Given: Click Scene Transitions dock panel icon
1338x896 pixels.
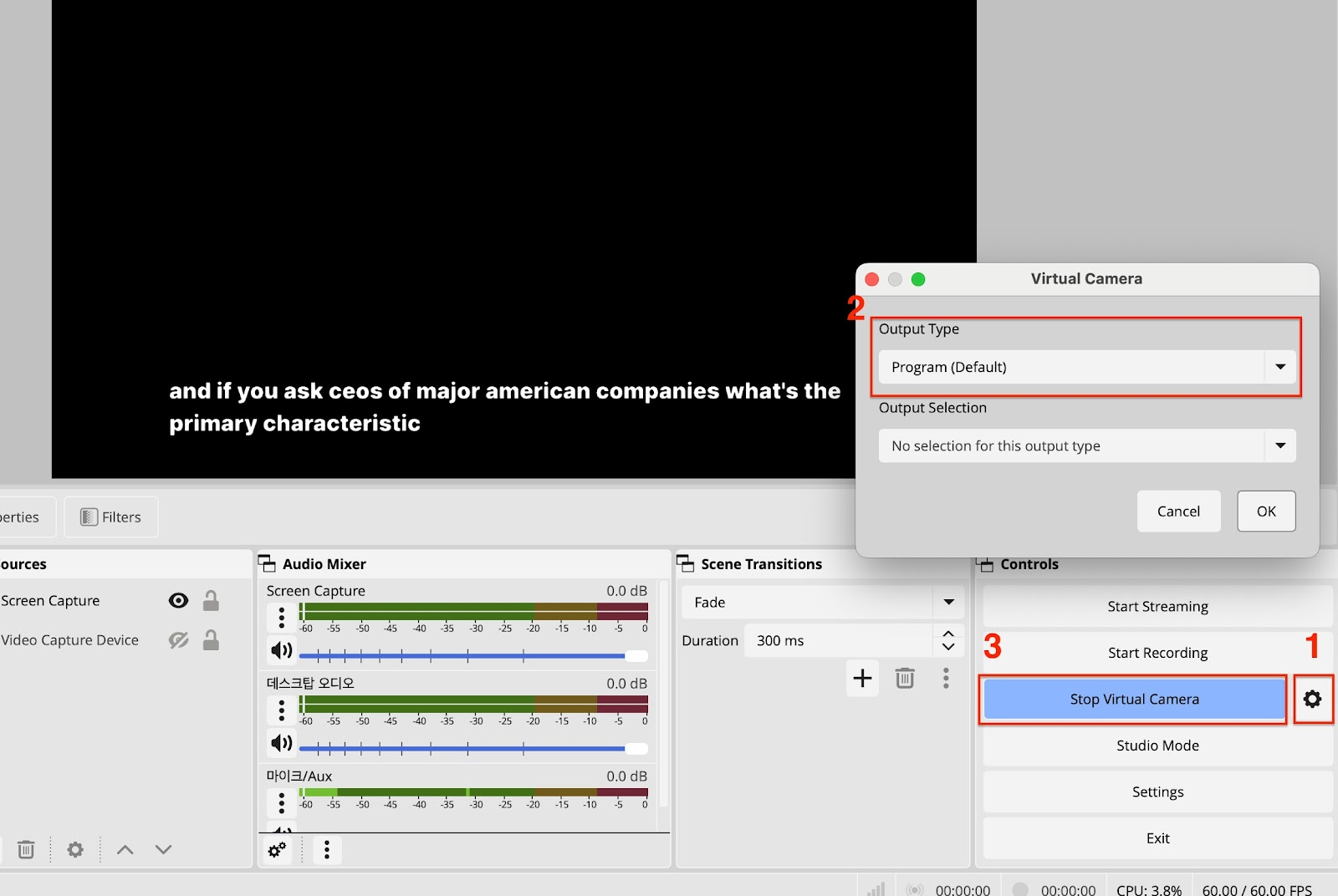Looking at the screenshot, I should point(685,563).
